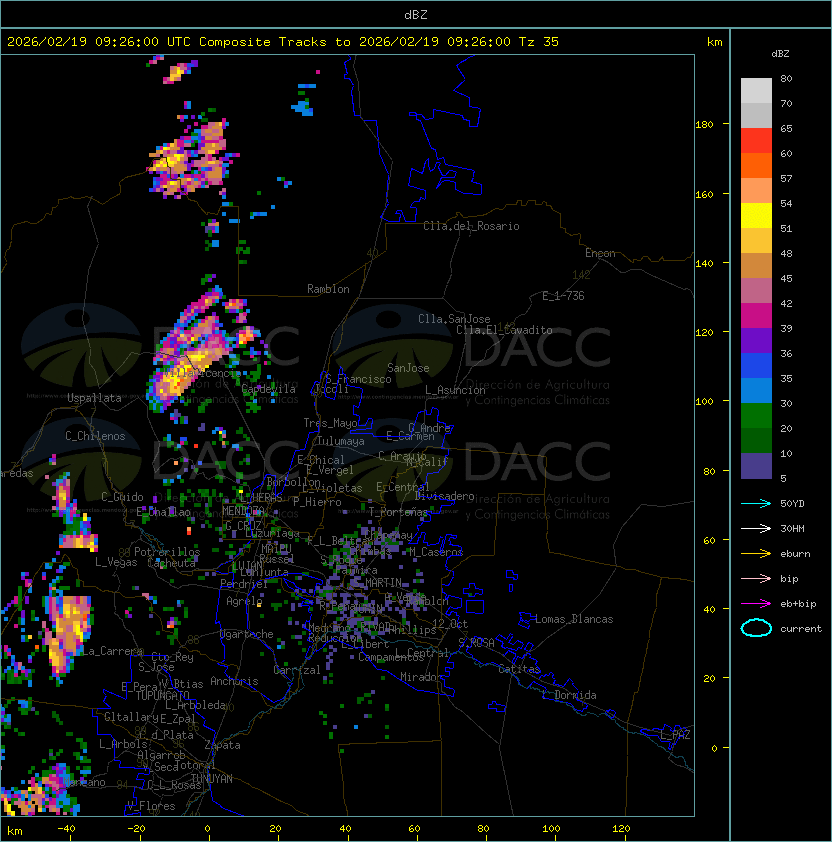
Task: Select the deep purple swatch in the dBZ scale
Action: tap(756, 340)
